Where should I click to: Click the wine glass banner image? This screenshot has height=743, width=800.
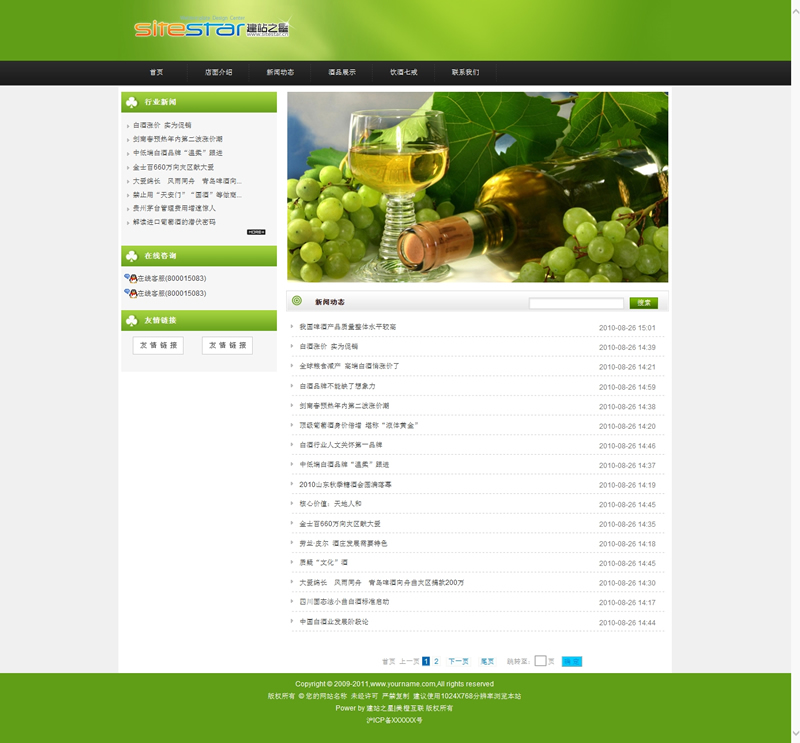(x=477, y=187)
